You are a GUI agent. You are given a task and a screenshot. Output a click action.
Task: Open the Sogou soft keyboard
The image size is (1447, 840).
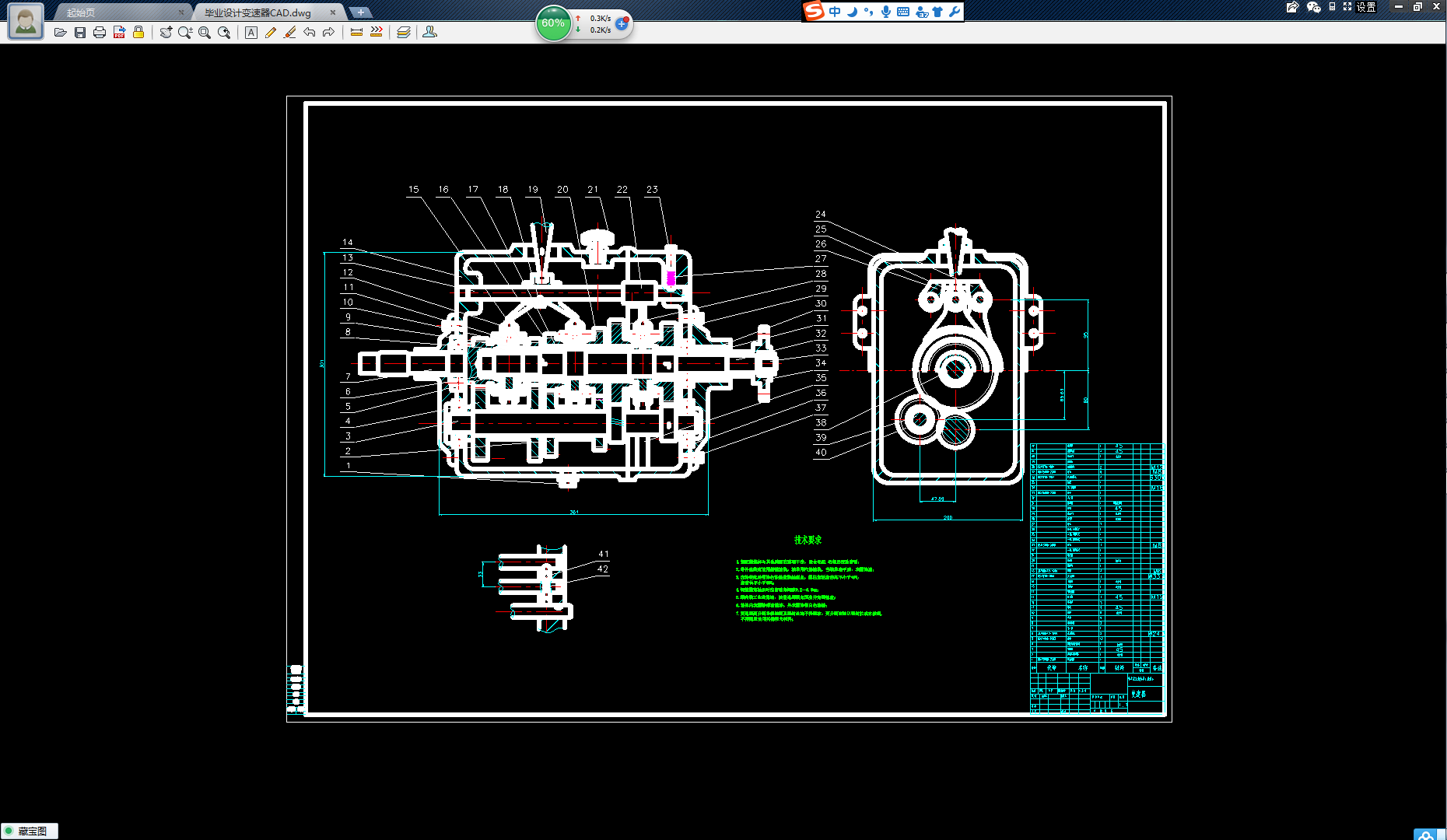[x=903, y=12]
